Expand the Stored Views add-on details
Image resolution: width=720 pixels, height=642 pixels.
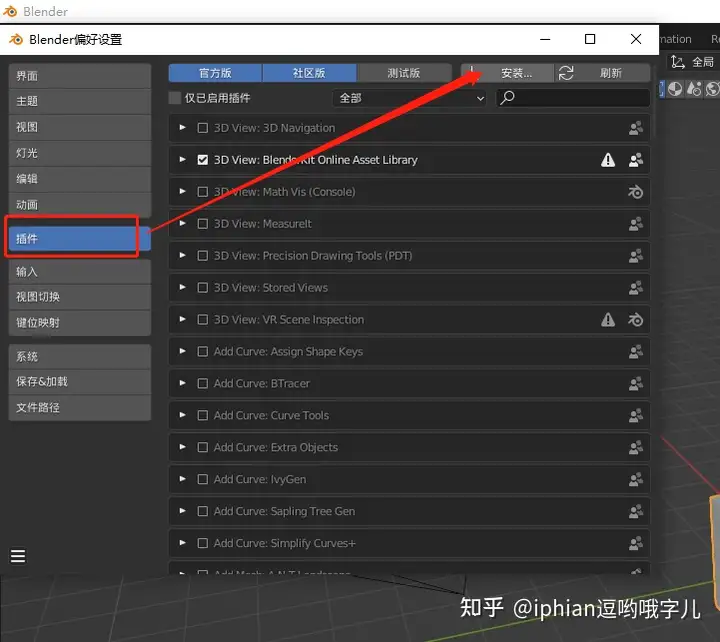(183, 287)
